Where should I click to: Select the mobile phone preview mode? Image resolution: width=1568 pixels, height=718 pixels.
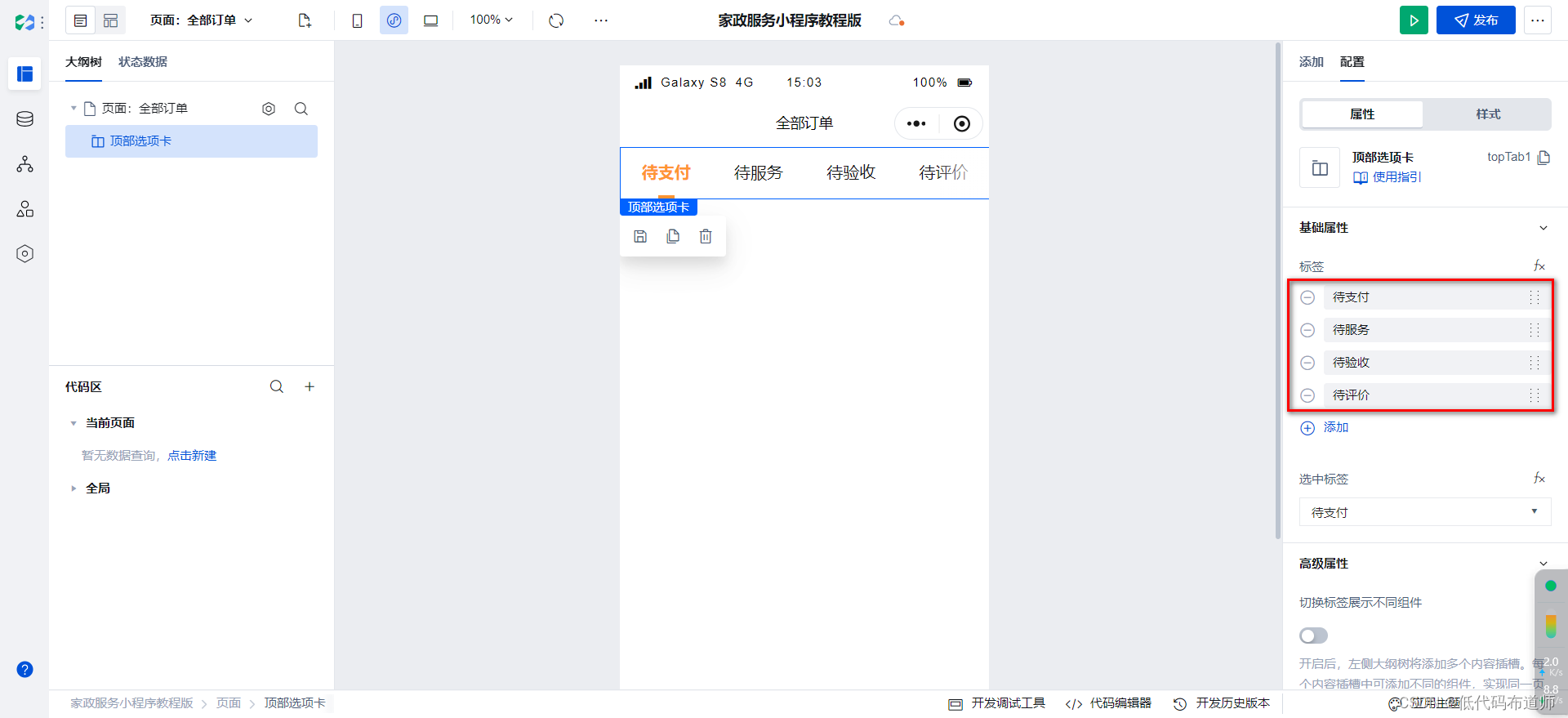pos(357,20)
